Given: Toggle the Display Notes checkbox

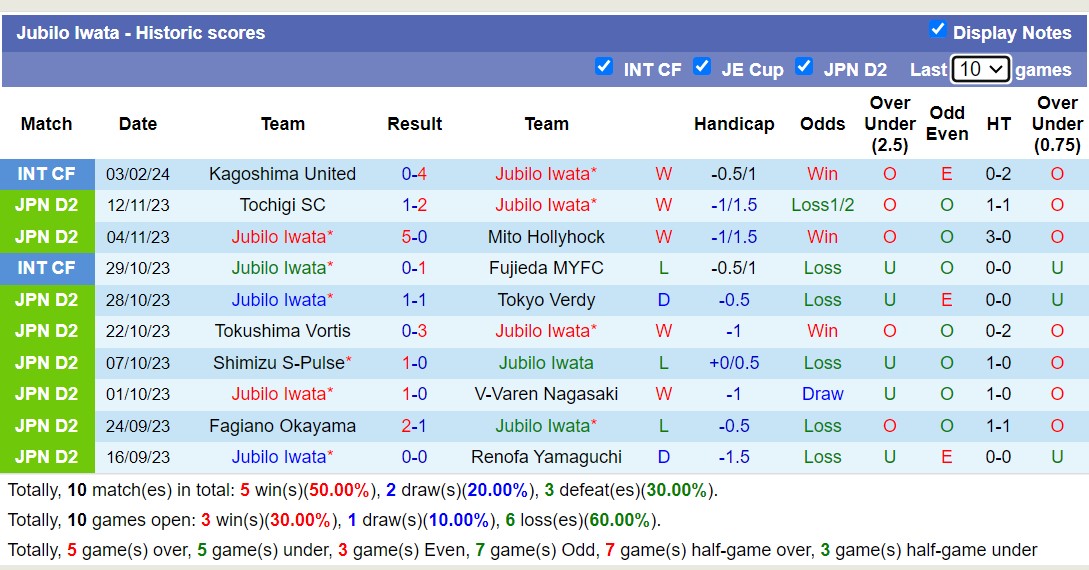Looking at the screenshot, I should (x=937, y=29).
